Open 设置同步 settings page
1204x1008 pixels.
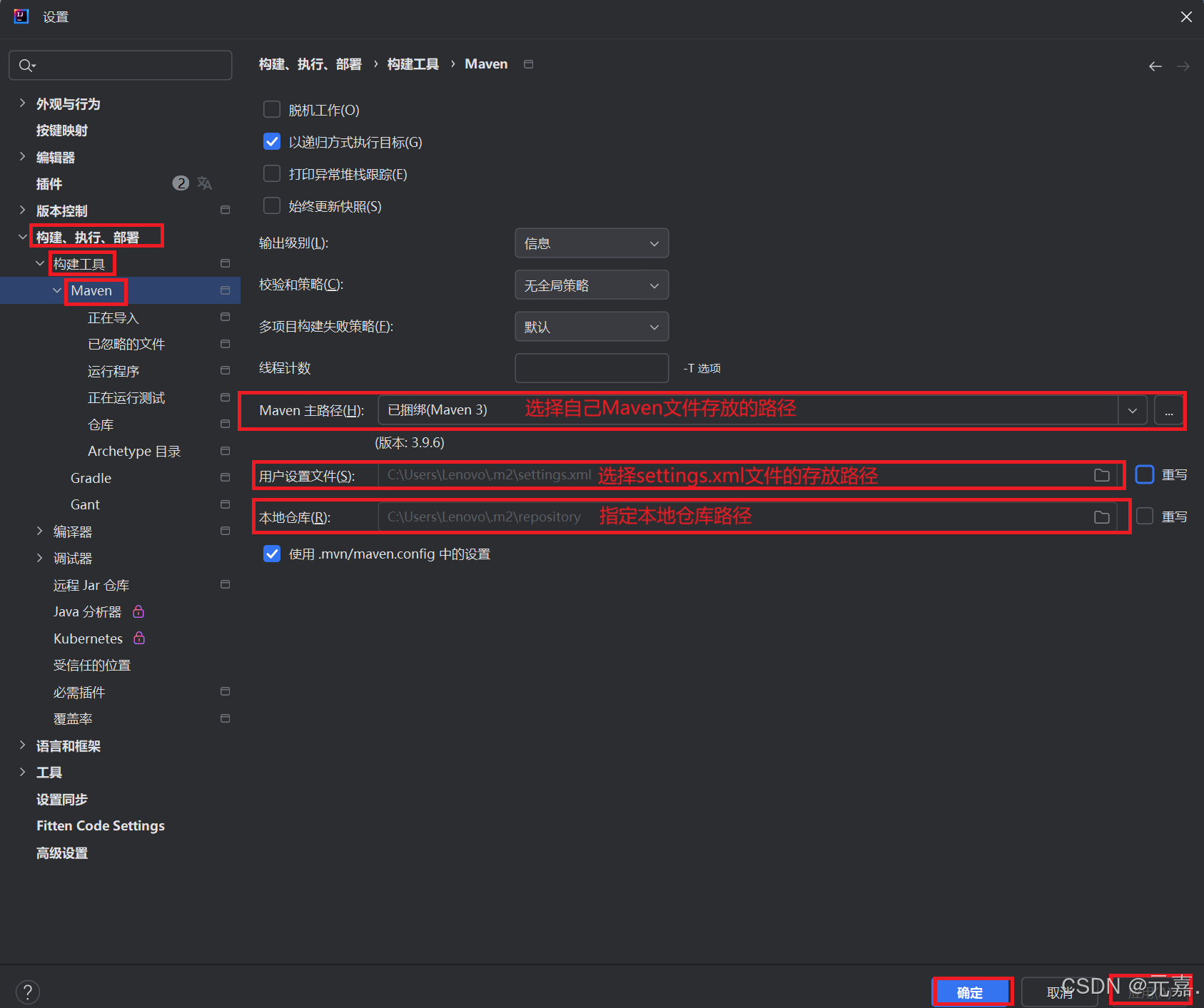point(62,799)
